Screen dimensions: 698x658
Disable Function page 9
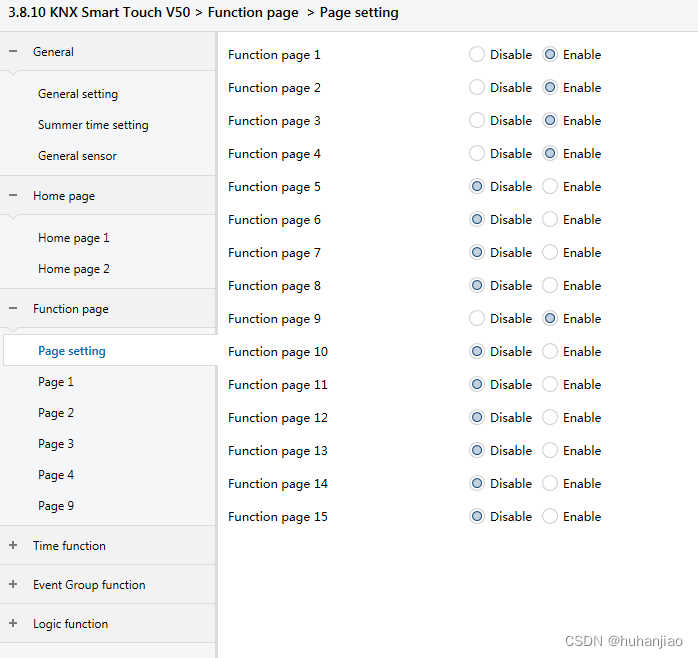click(477, 319)
